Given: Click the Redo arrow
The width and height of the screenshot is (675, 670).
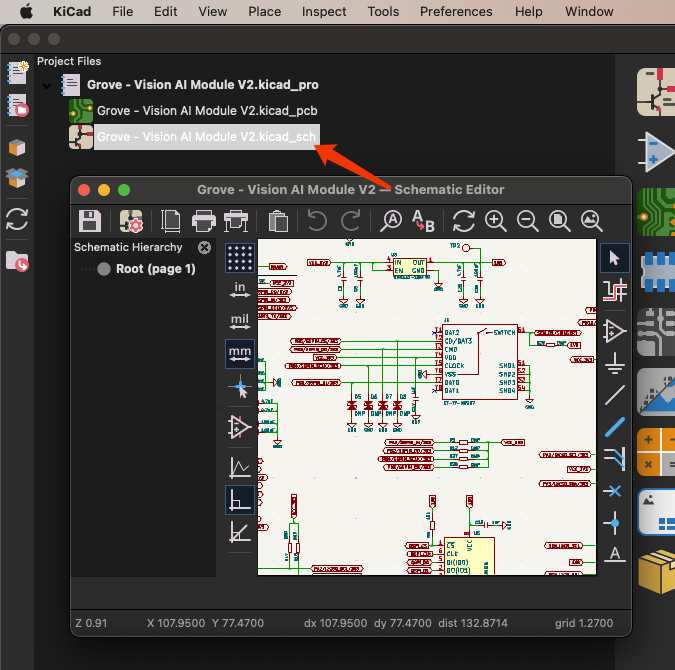Looking at the screenshot, I should pyautogui.click(x=350, y=221).
